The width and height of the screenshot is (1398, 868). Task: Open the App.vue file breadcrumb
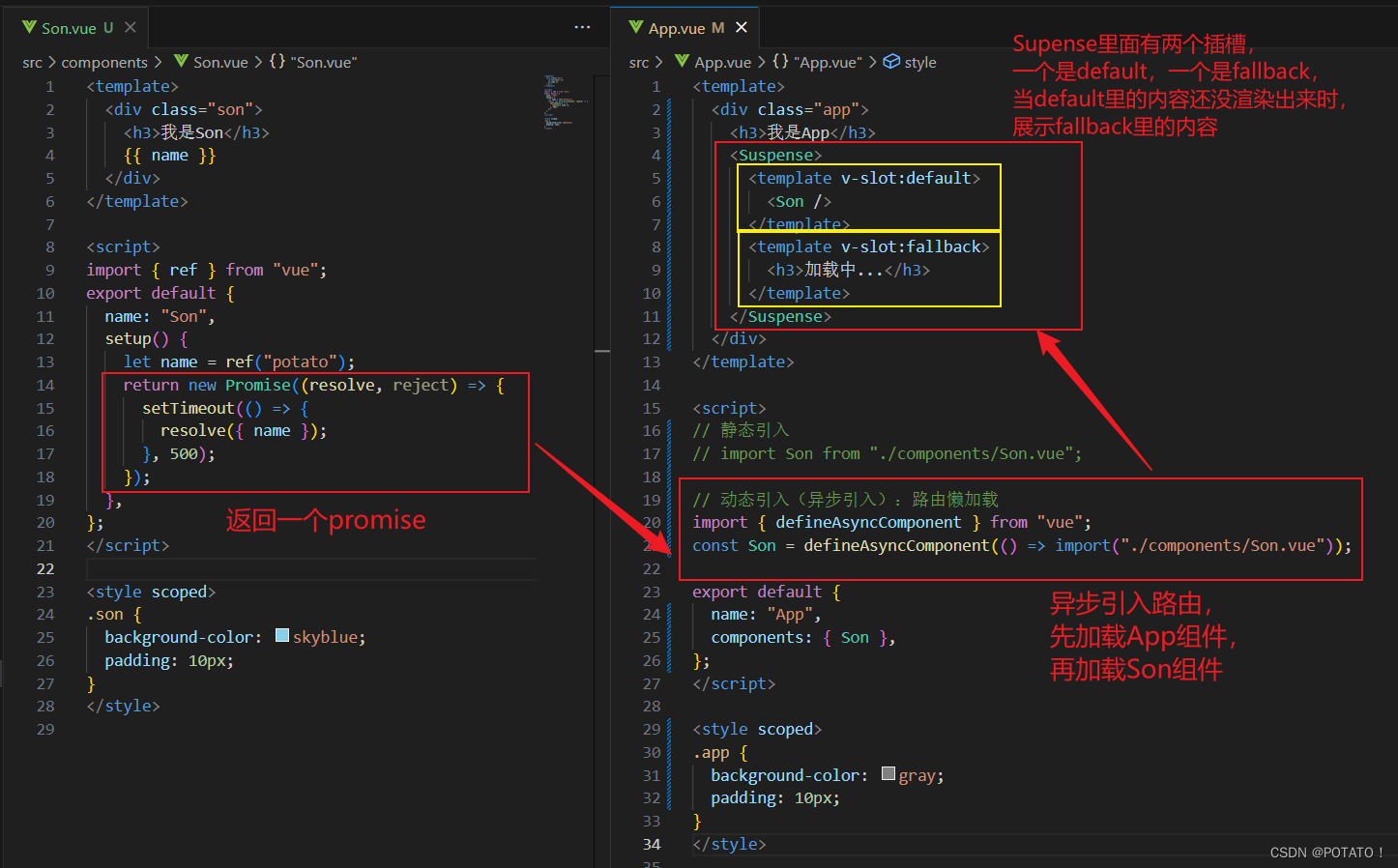tap(722, 62)
